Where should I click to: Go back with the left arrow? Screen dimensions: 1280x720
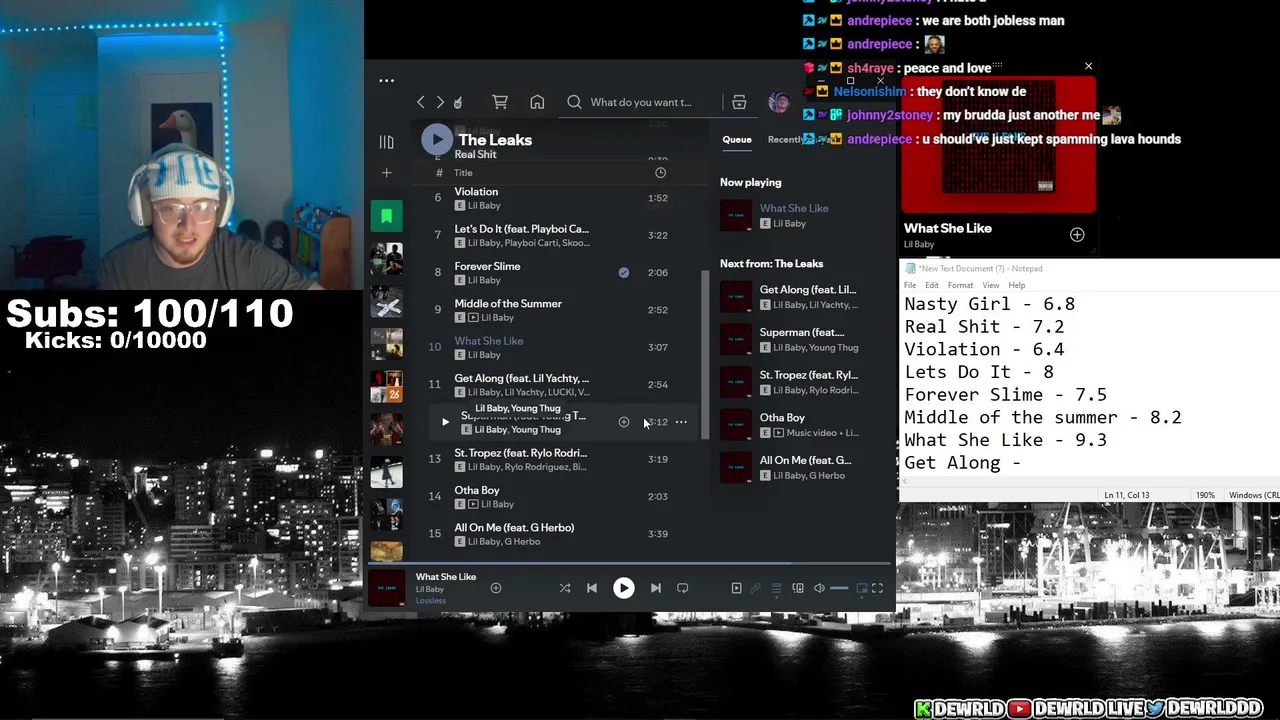point(421,102)
